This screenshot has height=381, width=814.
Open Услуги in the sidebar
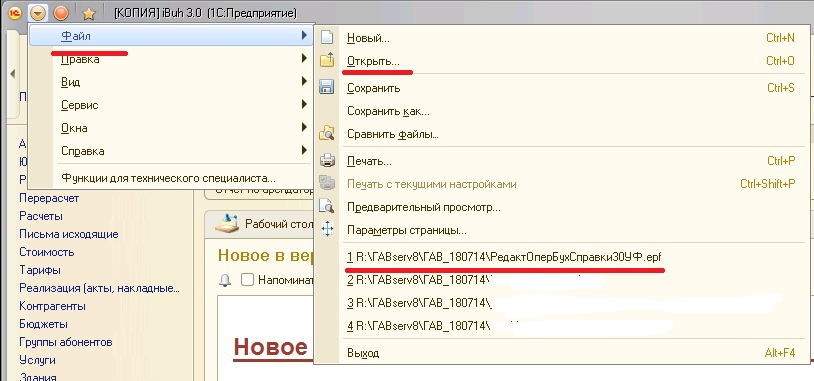[x=37, y=360]
